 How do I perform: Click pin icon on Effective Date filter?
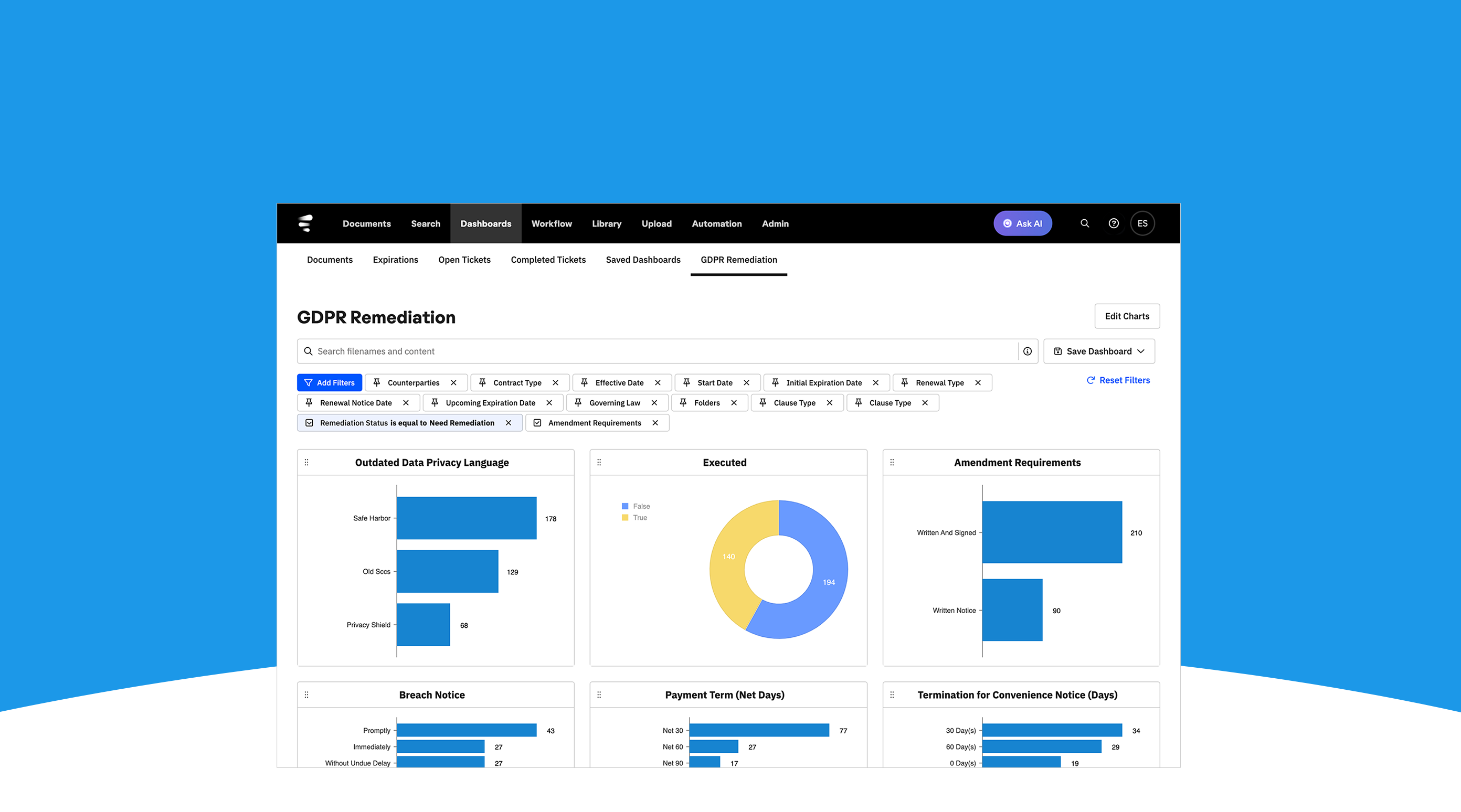584,383
